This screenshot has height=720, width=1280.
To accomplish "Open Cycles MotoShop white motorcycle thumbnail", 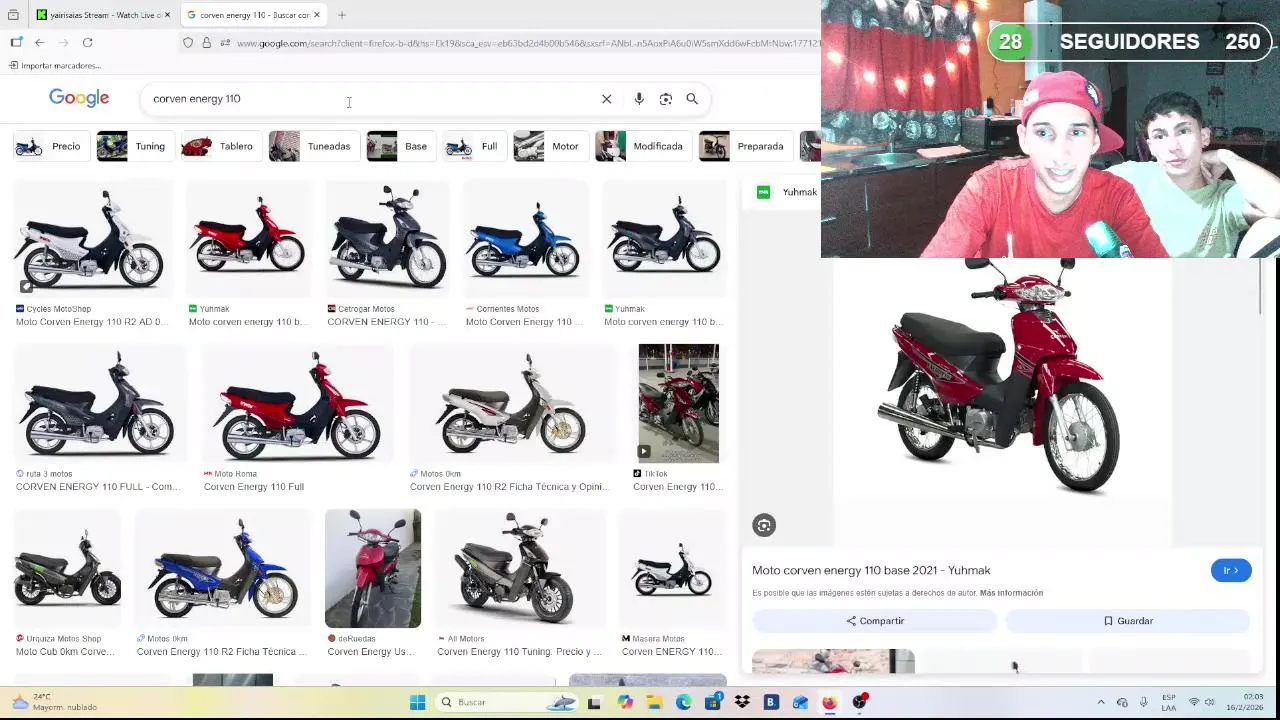I will point(90,240).
